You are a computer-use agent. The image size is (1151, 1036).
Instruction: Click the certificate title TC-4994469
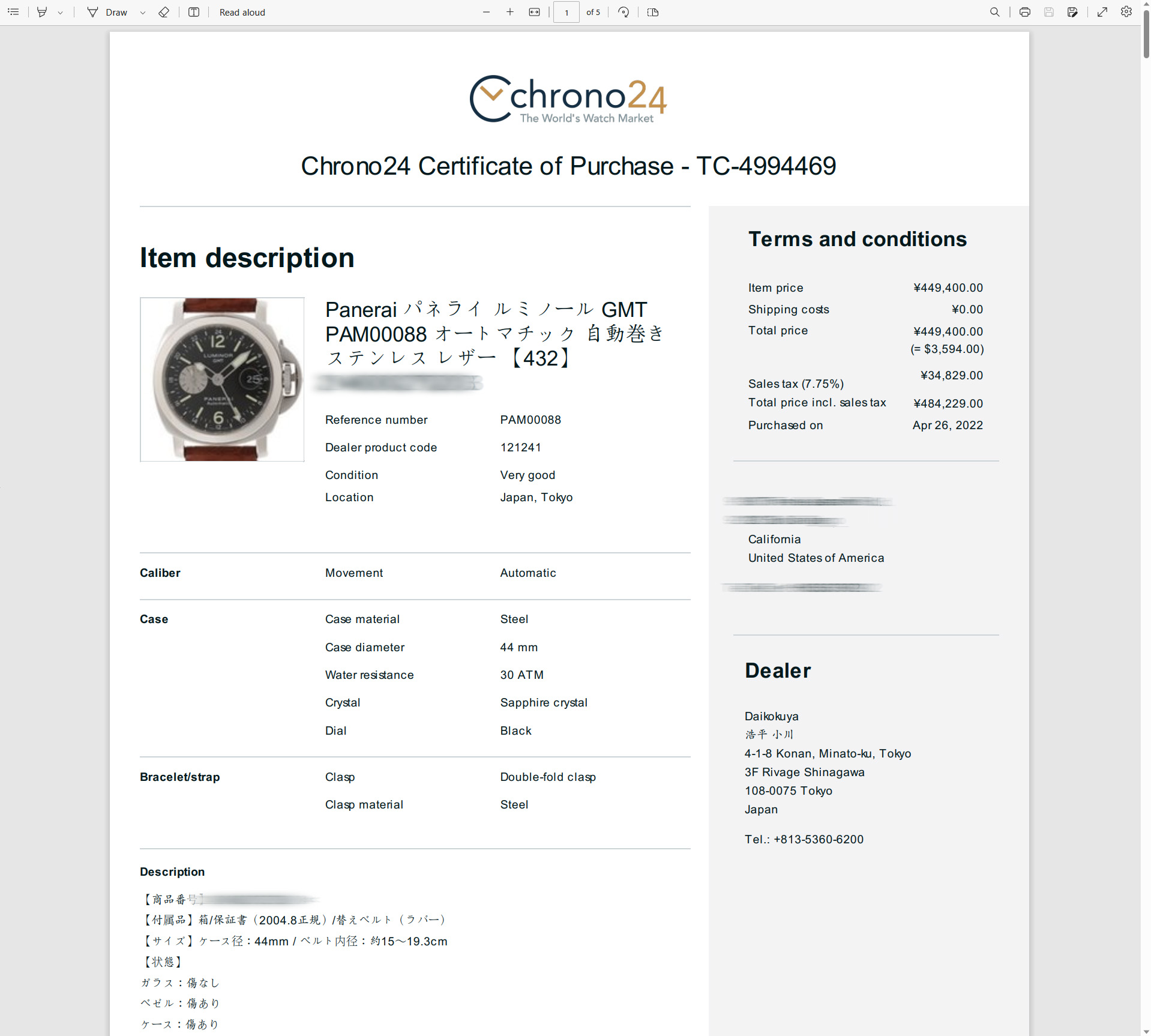pos(568,166)
